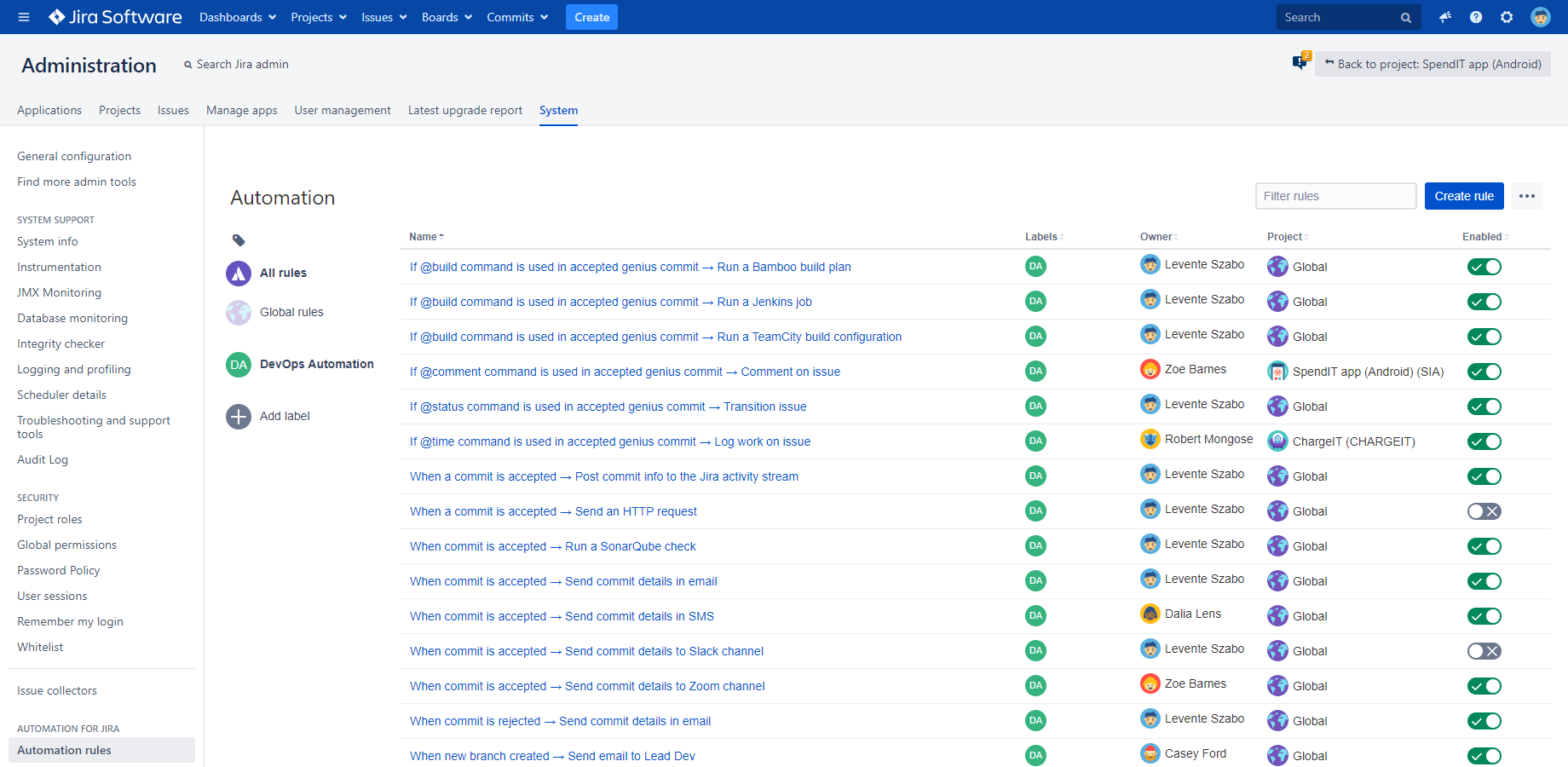Screen dimensions: 1568x767
Task: Open the Manage apps tab
Action: coord(241,110)
